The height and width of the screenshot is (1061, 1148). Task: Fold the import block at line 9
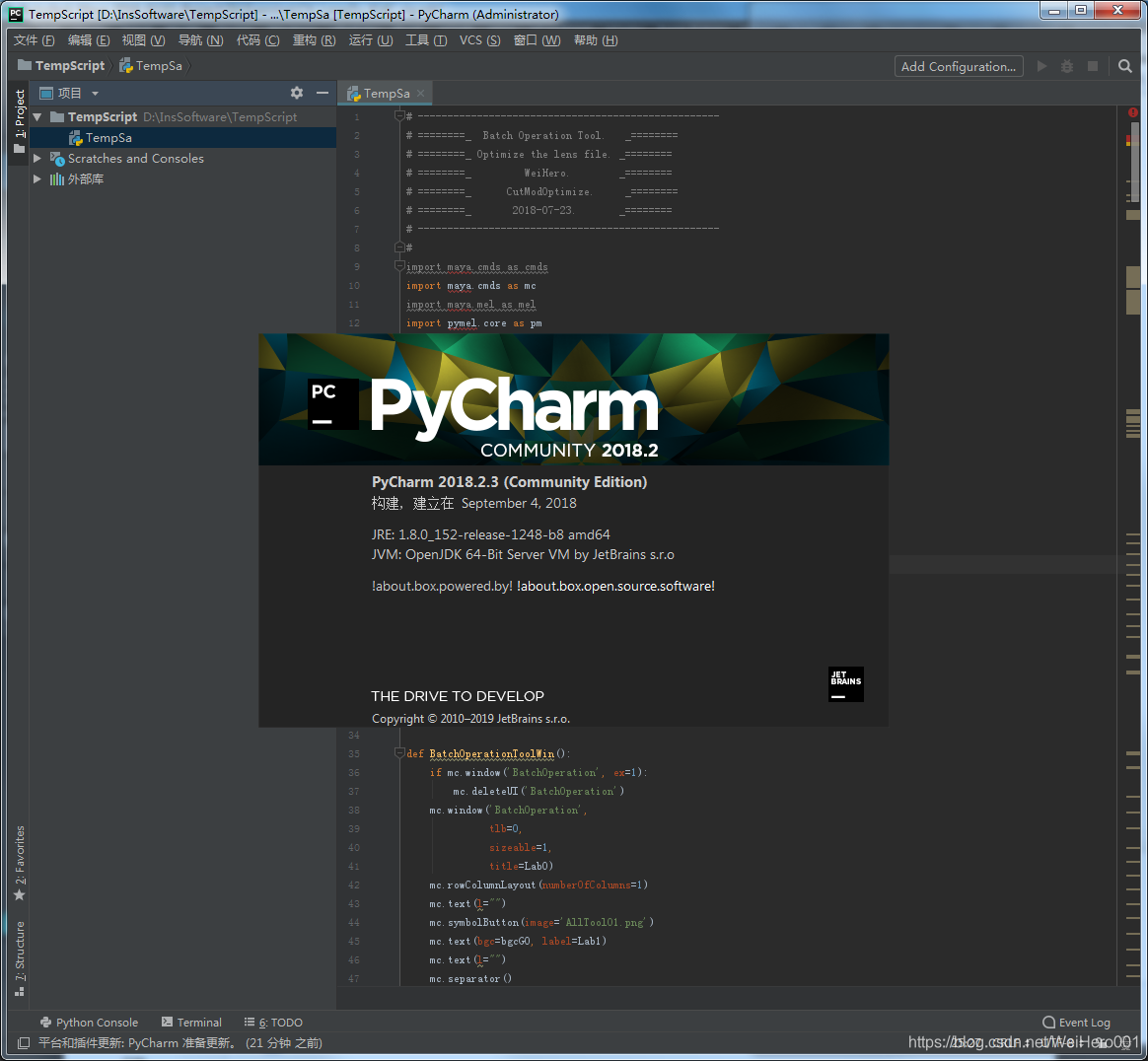coord(399,266)
